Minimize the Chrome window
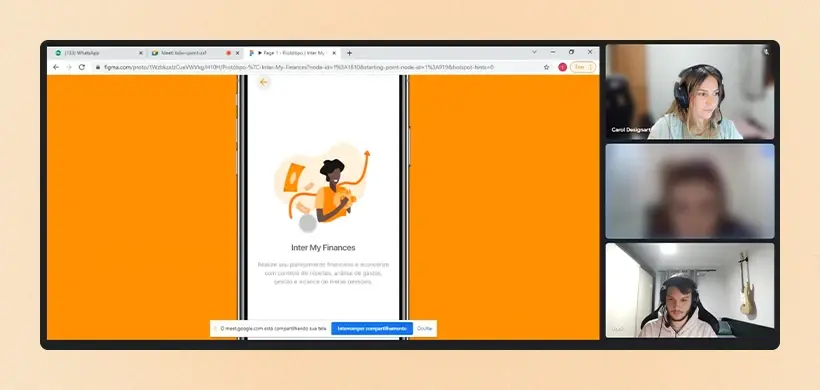820x390 pixels. [553, 52]
